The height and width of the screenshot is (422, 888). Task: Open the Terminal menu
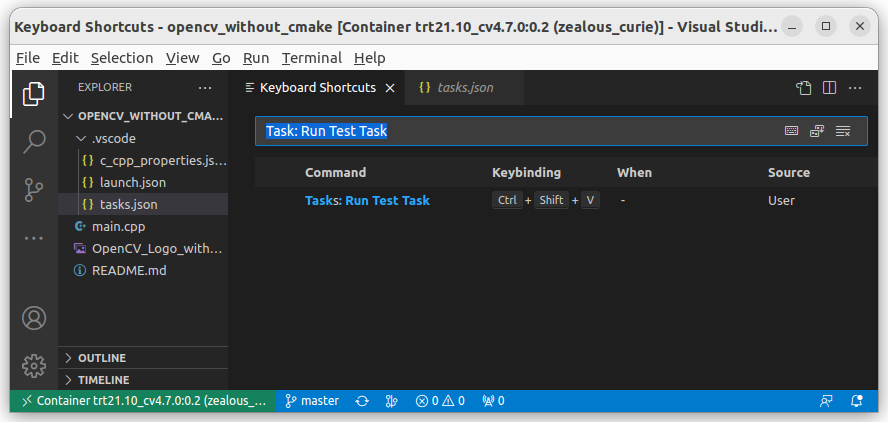click(x=312, y=58)
